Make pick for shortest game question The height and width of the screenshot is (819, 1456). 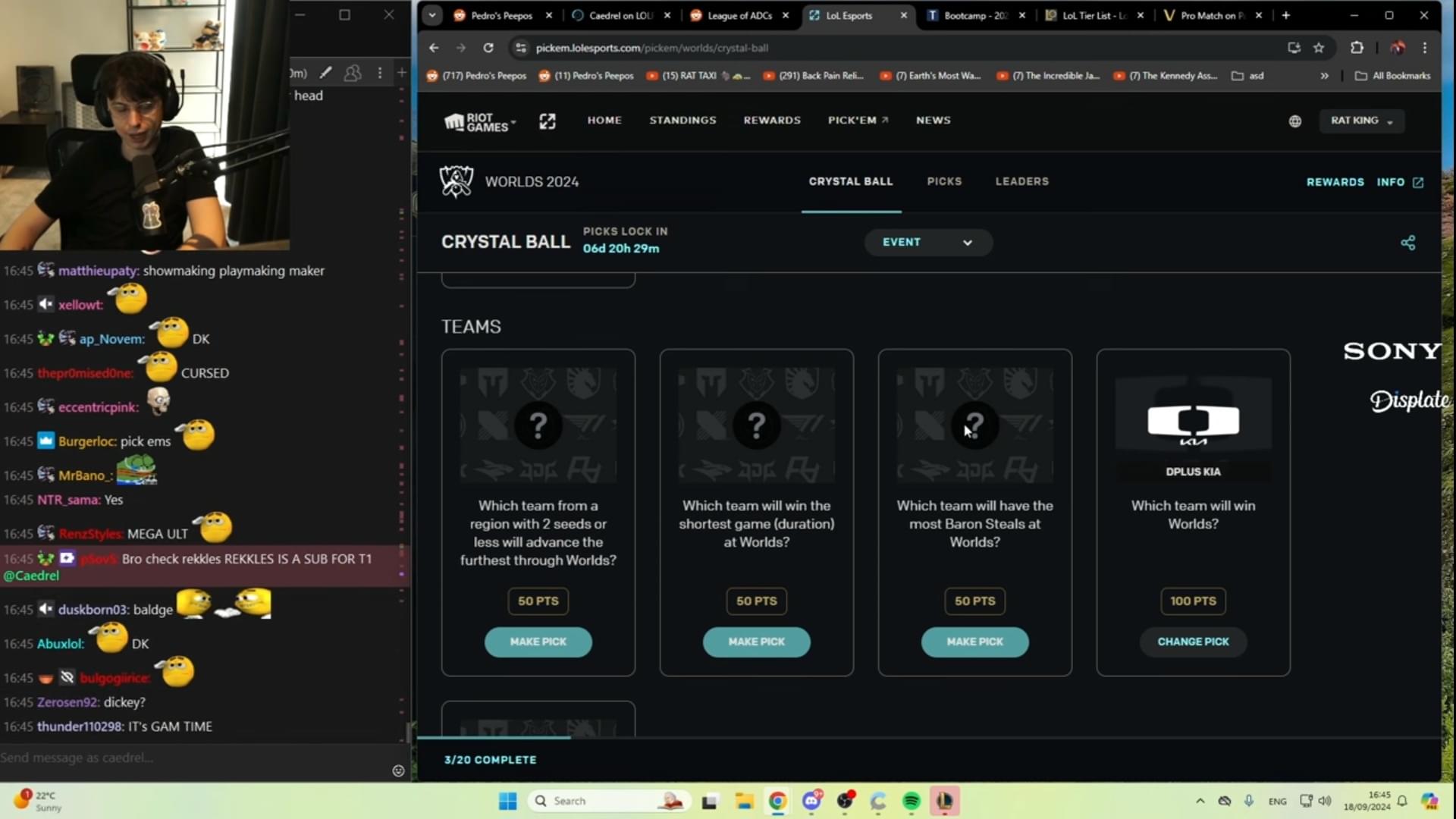click(x=757, y=642)
